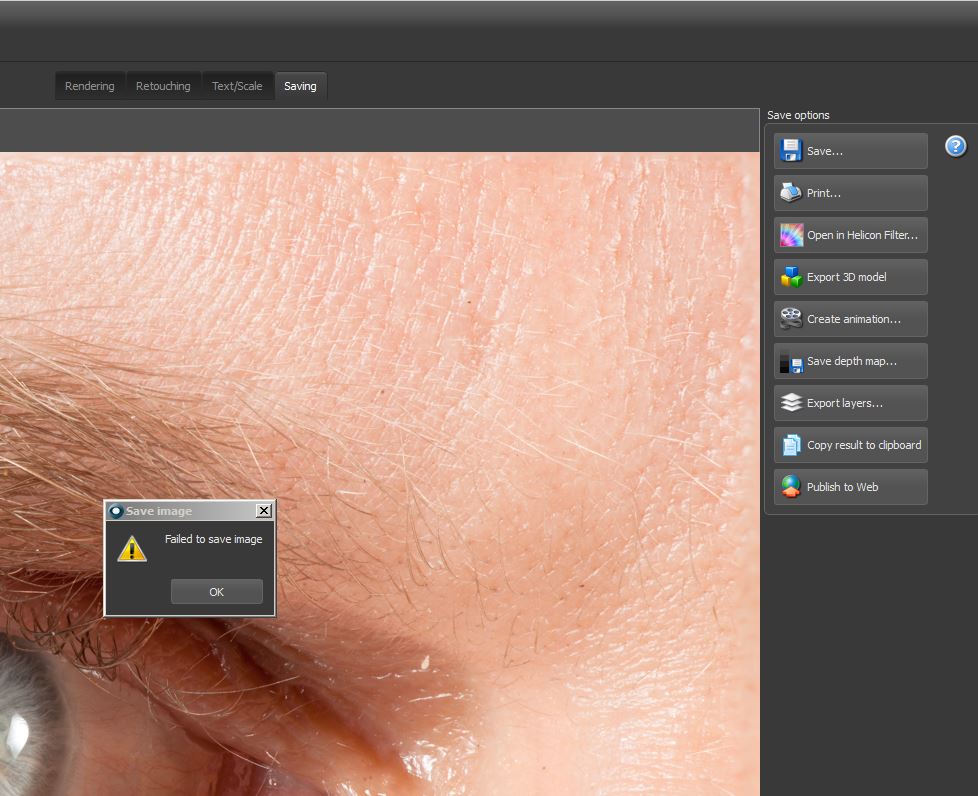Click the floppy disk Save icon
978x796 pixels.
791,150
